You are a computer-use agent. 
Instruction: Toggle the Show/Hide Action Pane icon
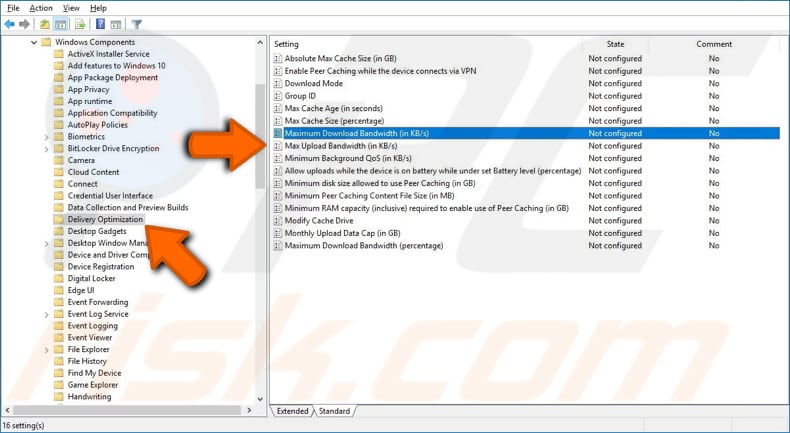point(116,24)
